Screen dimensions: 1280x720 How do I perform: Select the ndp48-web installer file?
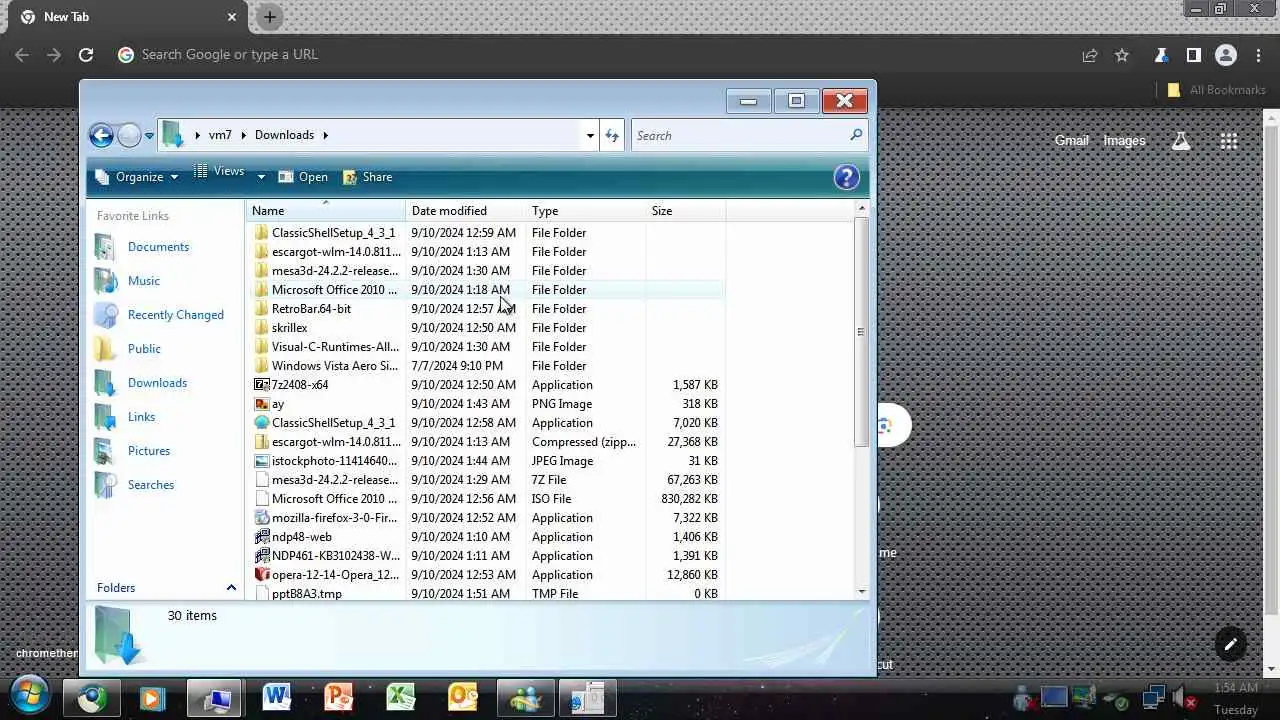point(301,537)
